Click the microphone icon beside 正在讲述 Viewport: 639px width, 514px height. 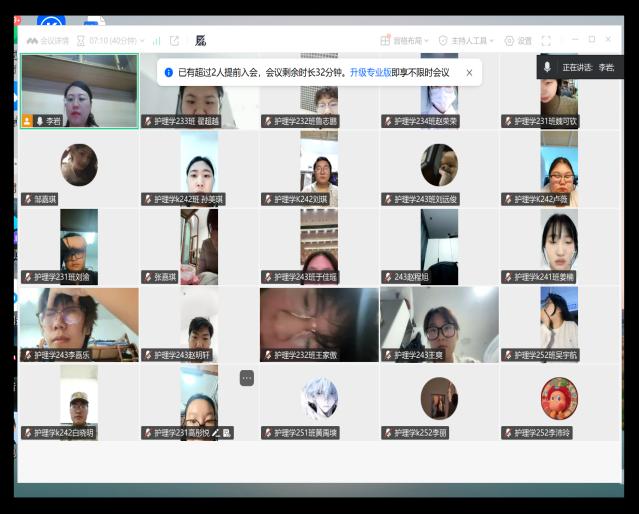pos(547,67)
